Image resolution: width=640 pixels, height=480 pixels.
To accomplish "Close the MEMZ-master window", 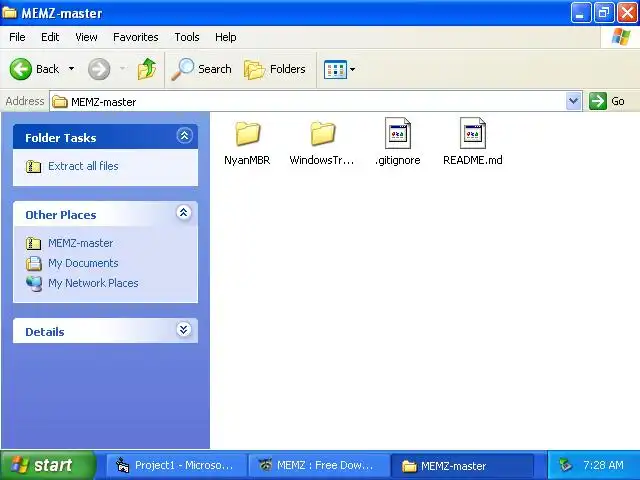I will pos(627,13).
